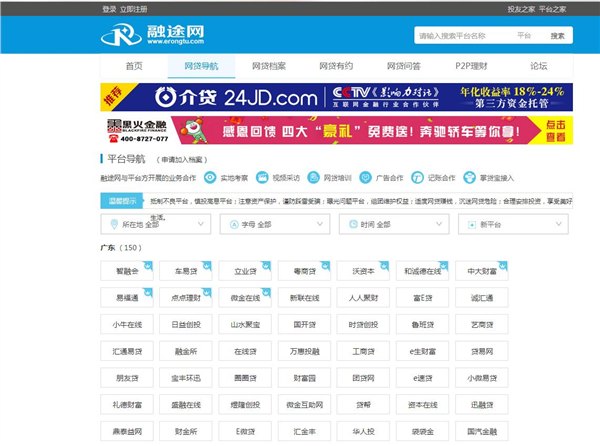Open the 平台之家 link

[x=552, y=9]
